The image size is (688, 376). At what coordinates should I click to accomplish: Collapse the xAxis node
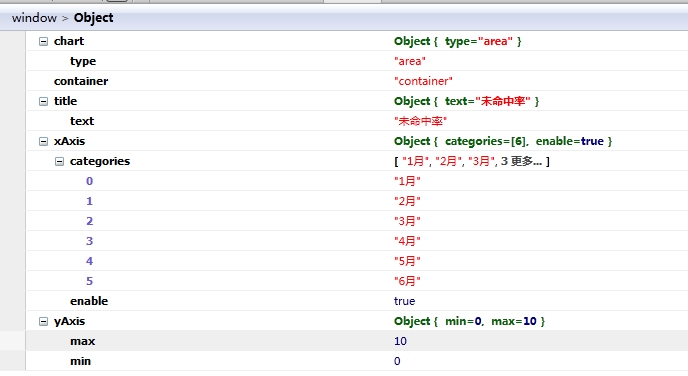pyautogui.click(x=43, y=141)
